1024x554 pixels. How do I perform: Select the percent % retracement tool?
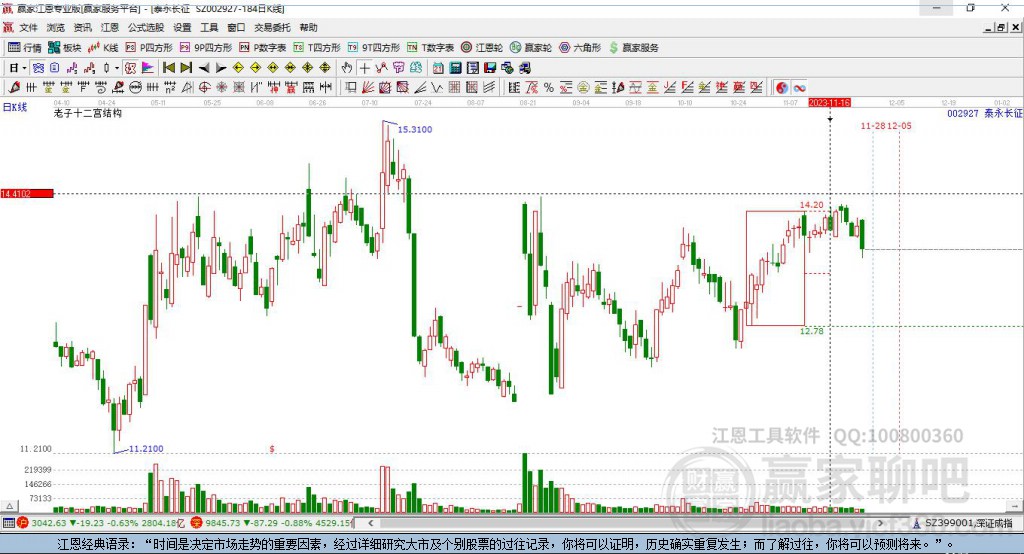tap(549, 87)
